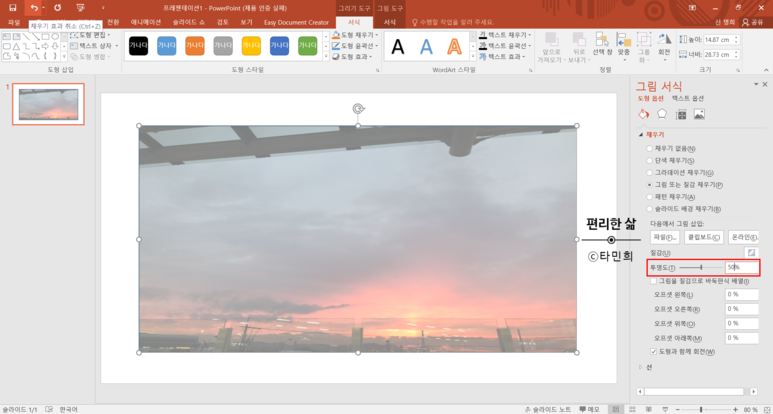
Task: Open the 맞춤 (Align) menu
Action: pyautogui.click(x=624, y=47)
